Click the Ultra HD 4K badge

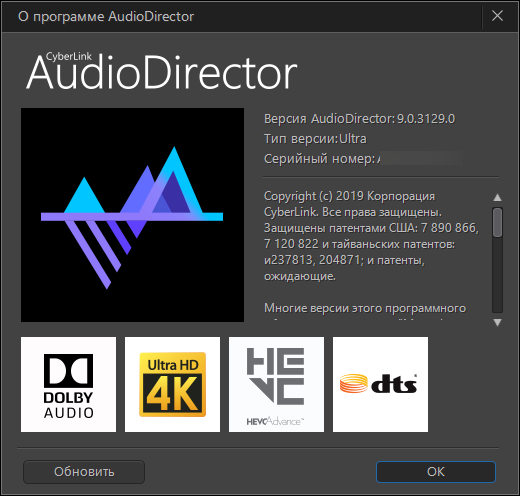click(x=172, y=384)
